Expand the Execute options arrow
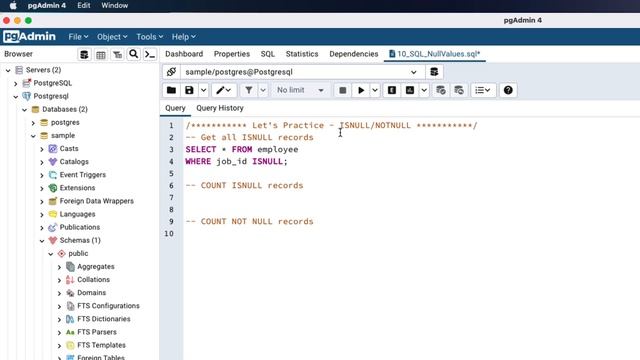The height and width of the screenshot is (360, 640). (375, 90)
